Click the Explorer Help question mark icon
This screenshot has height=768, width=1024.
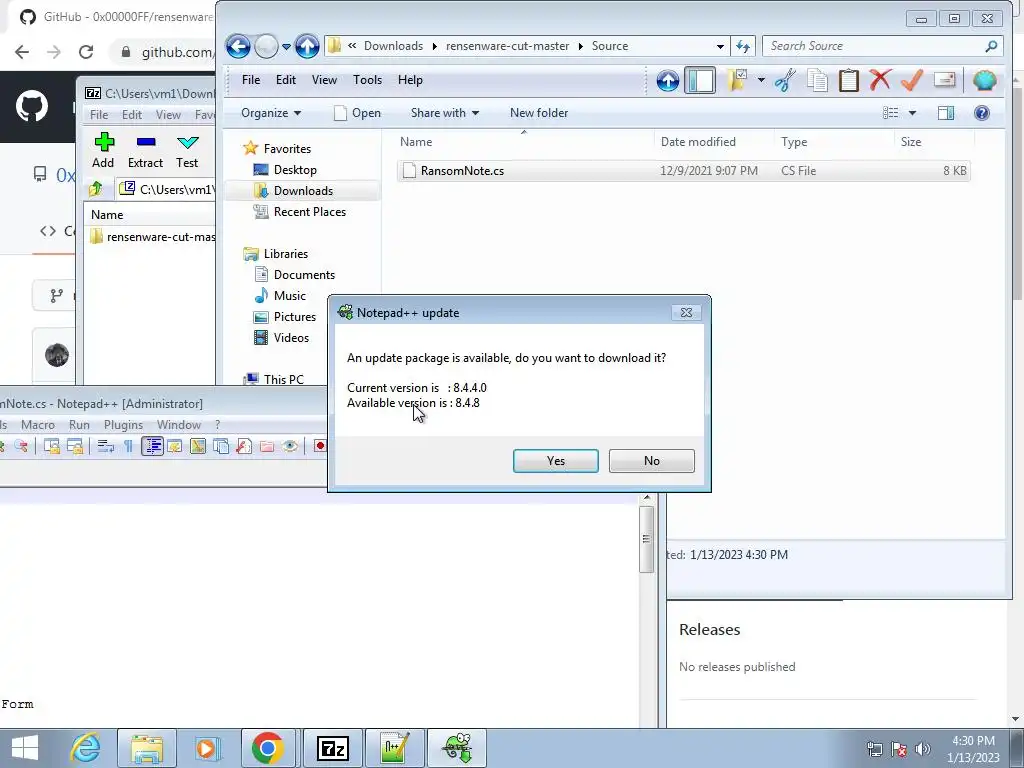pos(982,113)
